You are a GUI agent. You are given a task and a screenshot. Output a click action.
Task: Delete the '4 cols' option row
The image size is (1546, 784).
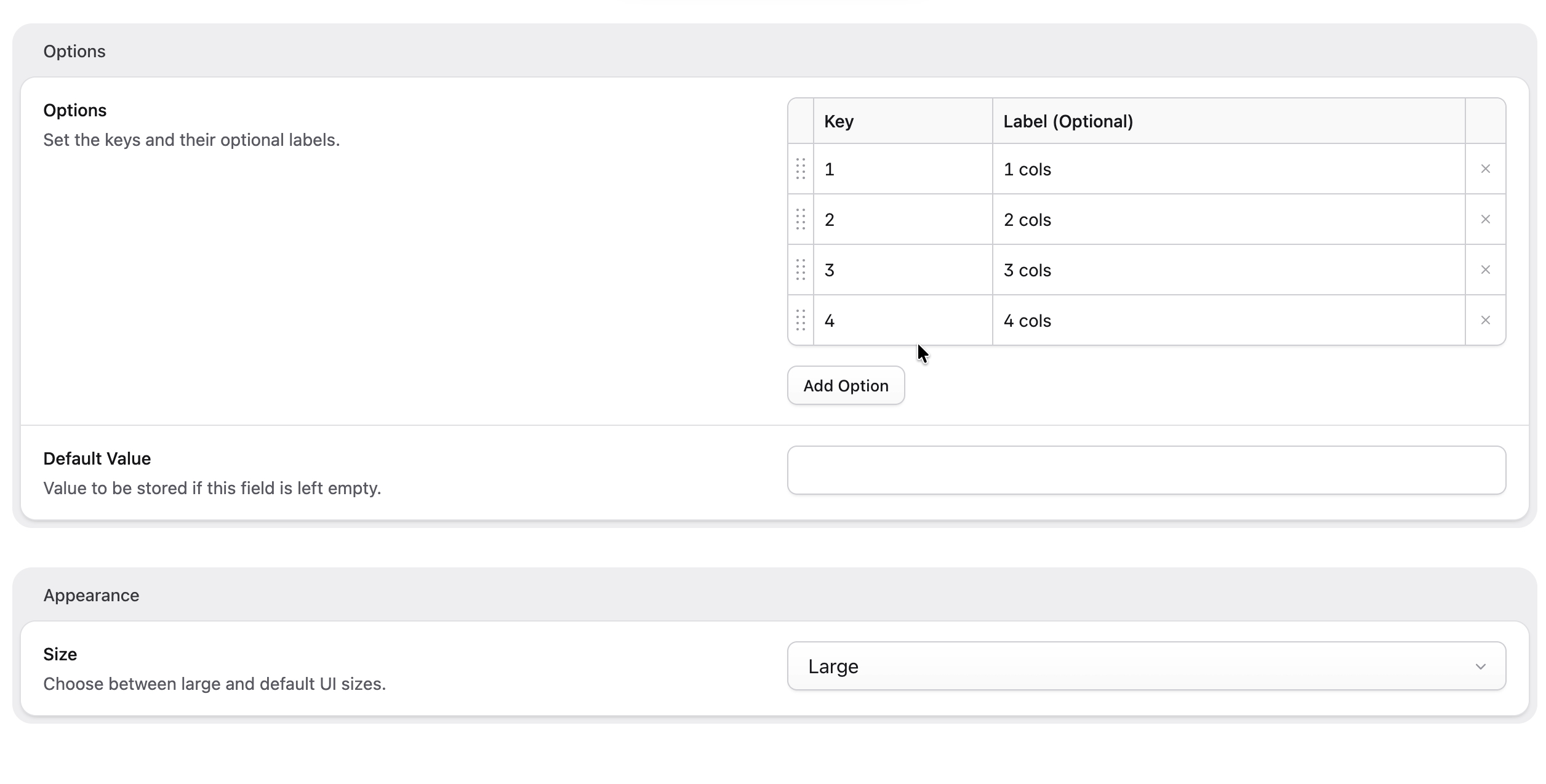(1485, 320)
